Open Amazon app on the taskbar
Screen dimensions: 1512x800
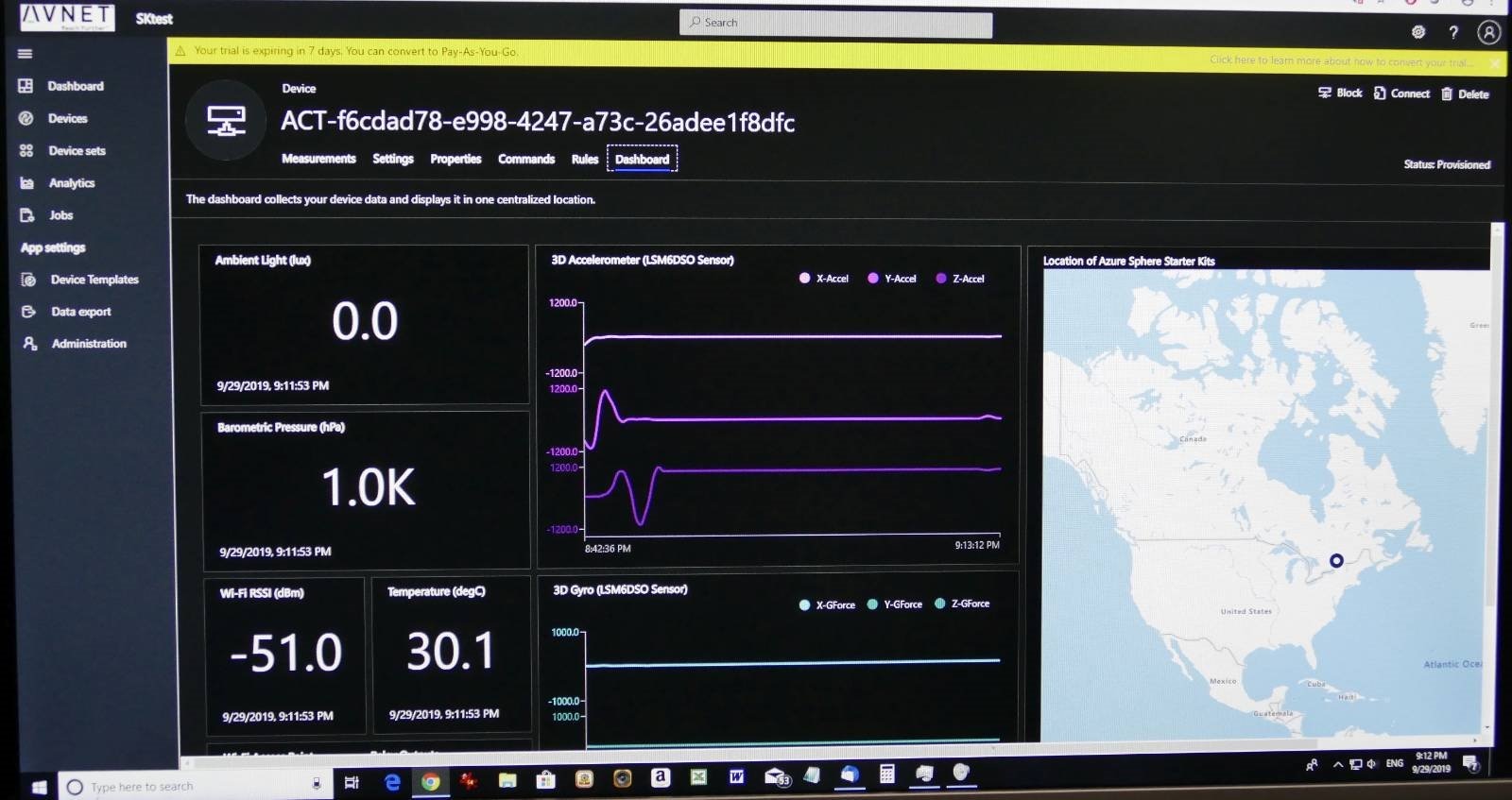[x=661, y=777]
